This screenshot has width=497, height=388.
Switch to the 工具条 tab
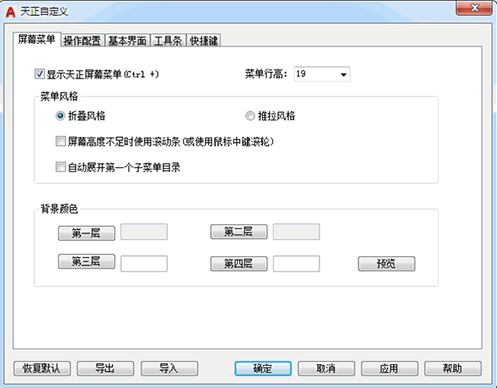pos(168,41)
